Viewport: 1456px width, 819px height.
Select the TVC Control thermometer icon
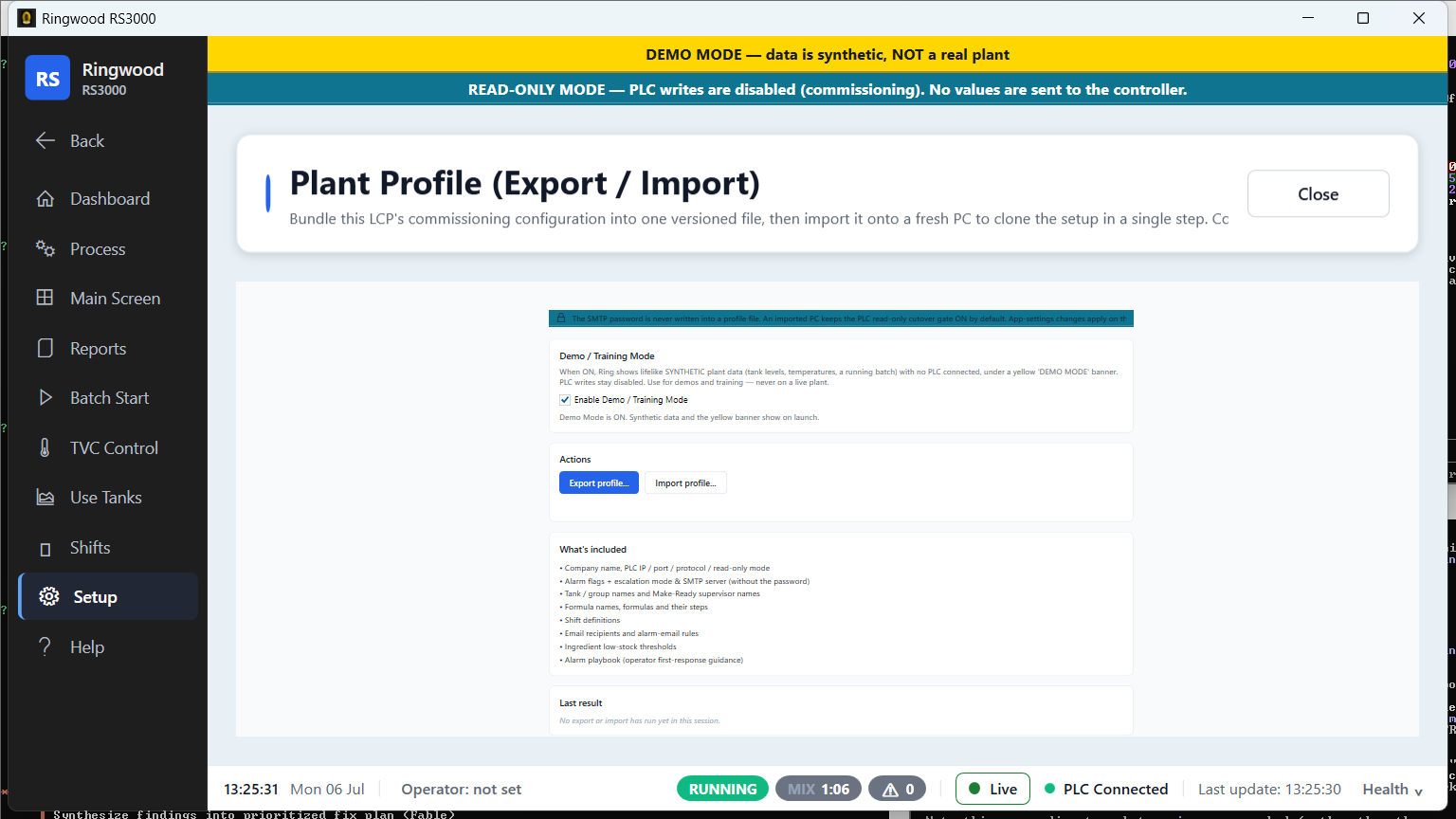[x=45, y=447]
